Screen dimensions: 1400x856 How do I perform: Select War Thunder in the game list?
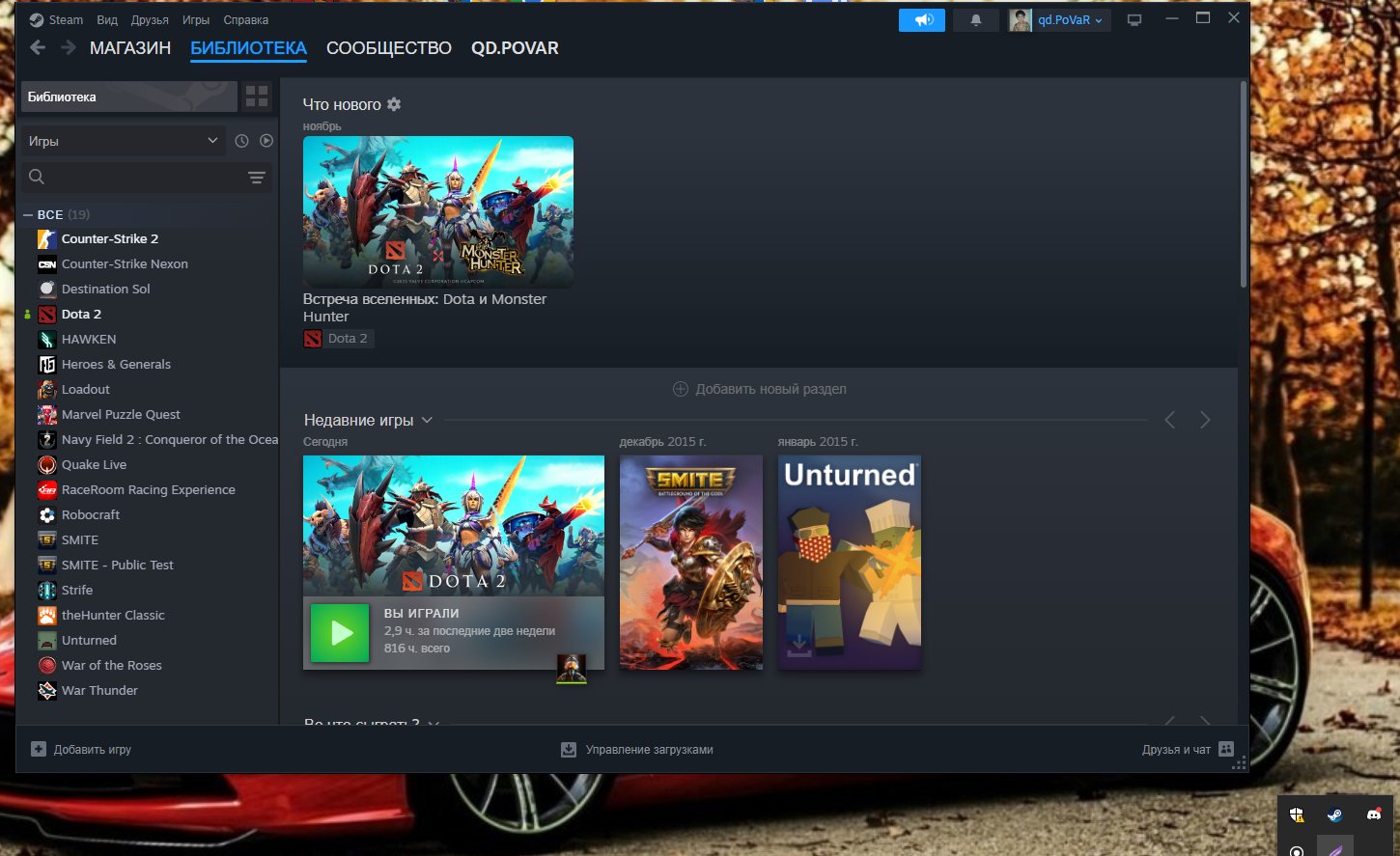point(99,690)
